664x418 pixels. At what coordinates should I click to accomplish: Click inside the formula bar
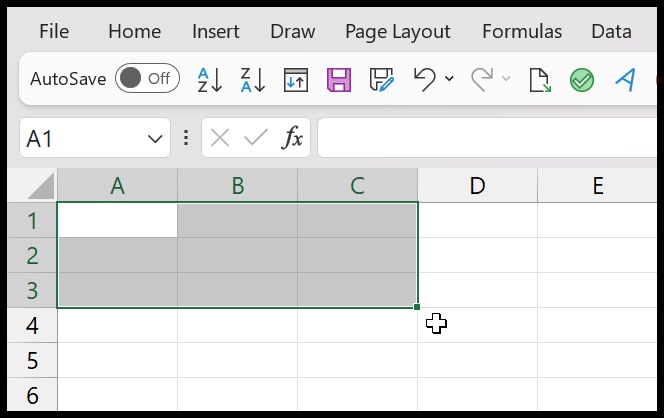coord(480,138)
